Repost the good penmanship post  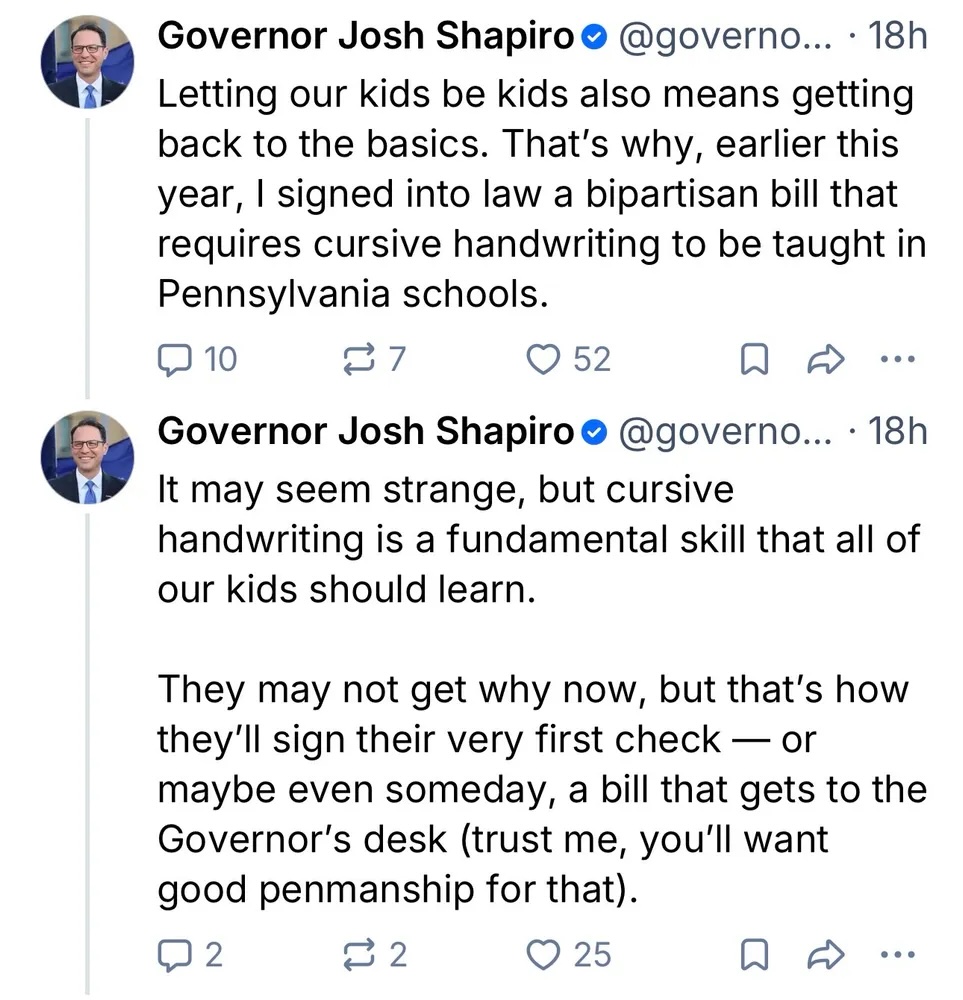(358, 954)
